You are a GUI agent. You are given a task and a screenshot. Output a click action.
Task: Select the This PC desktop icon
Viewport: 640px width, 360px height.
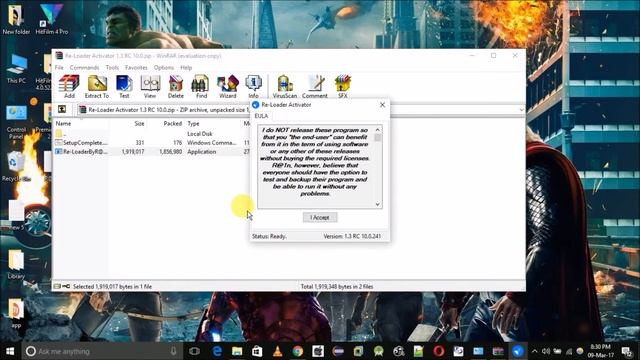click(x=16, y=69)
